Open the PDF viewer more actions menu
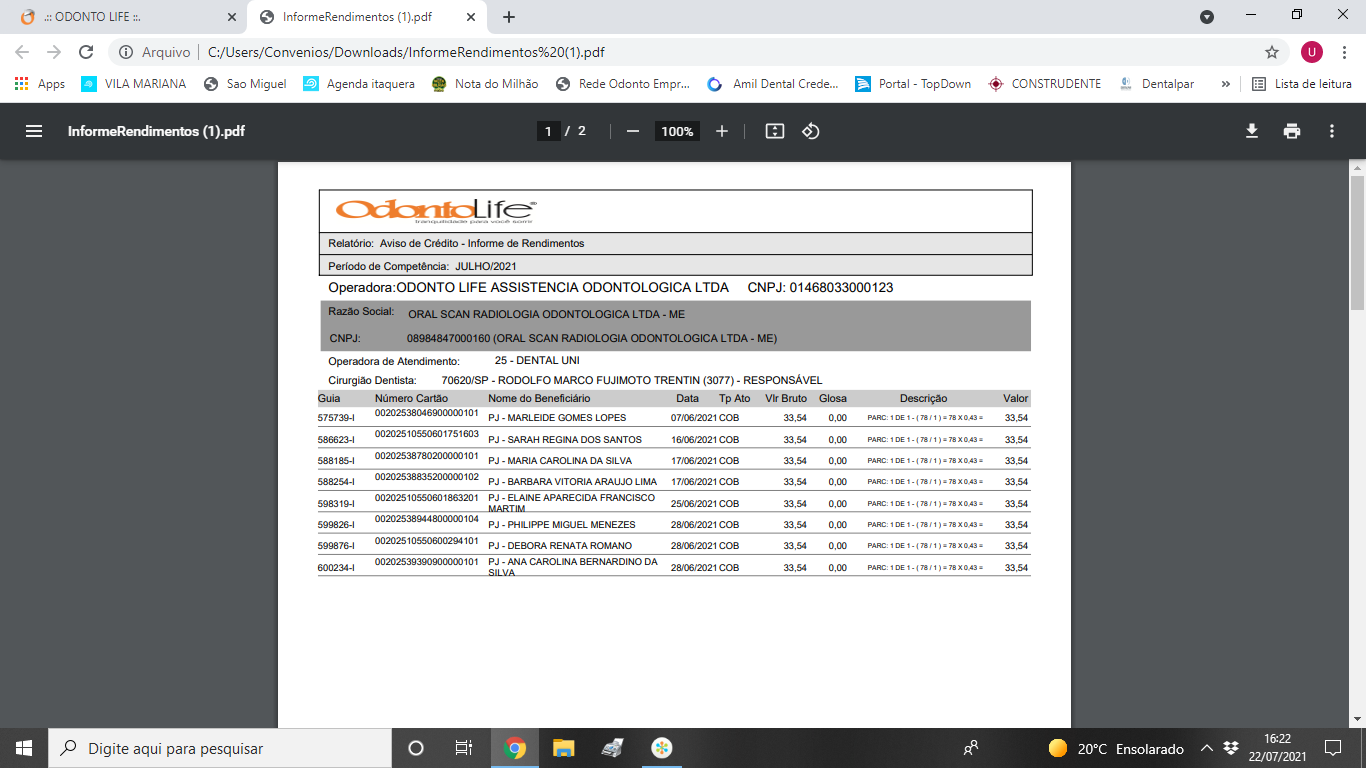 click(1332, 131)
